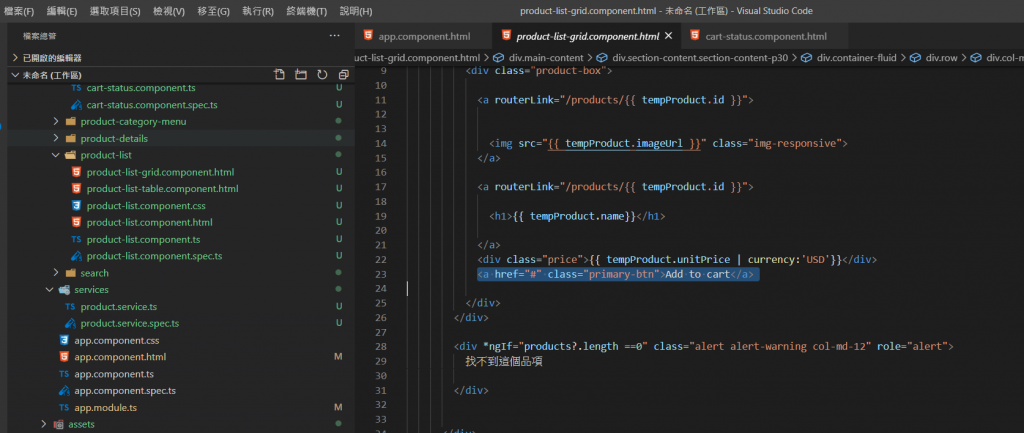1024x433 pixels.
Task: Click div.main-content in the breadcrumb
Action: (x=544, y=57)
